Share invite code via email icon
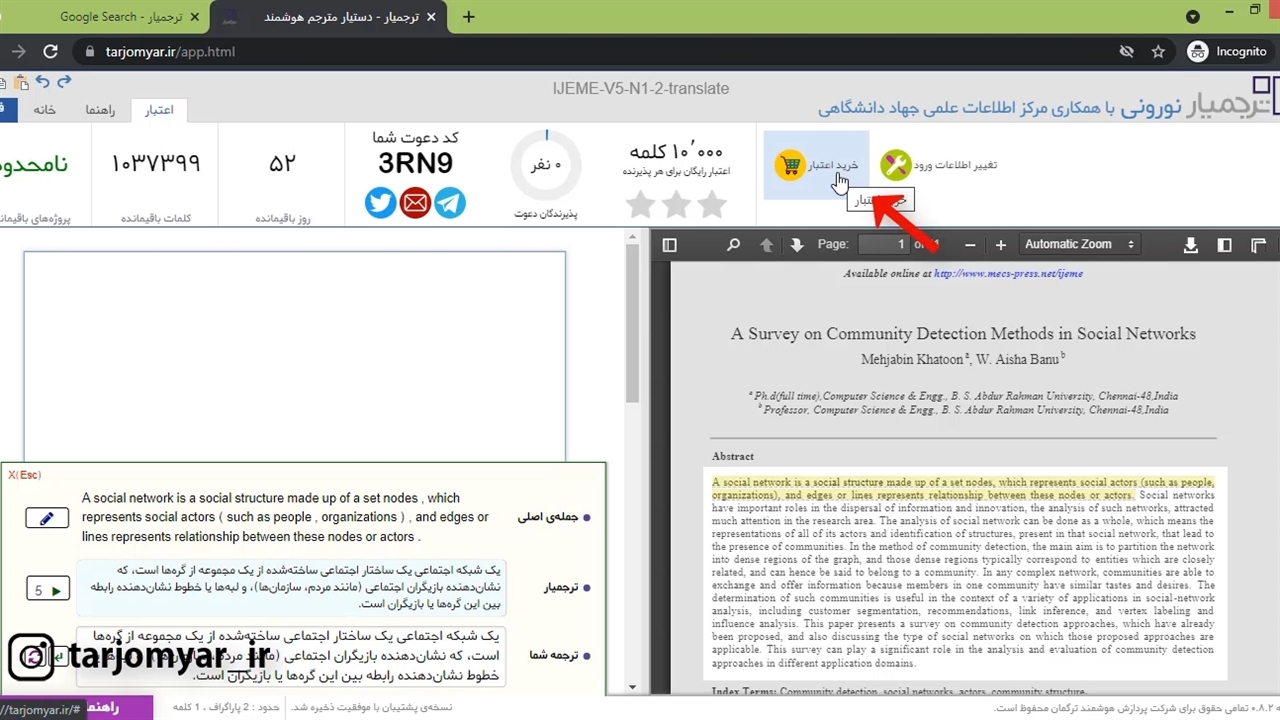Viewport: 1280px width, 720px height. 415,203
